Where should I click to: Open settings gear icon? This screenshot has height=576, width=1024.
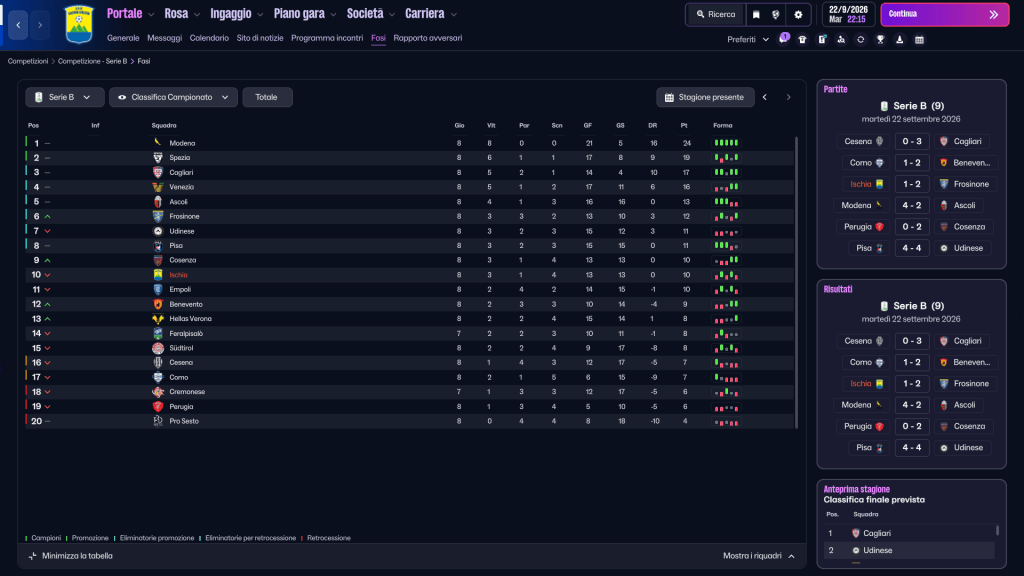(798, 14)
